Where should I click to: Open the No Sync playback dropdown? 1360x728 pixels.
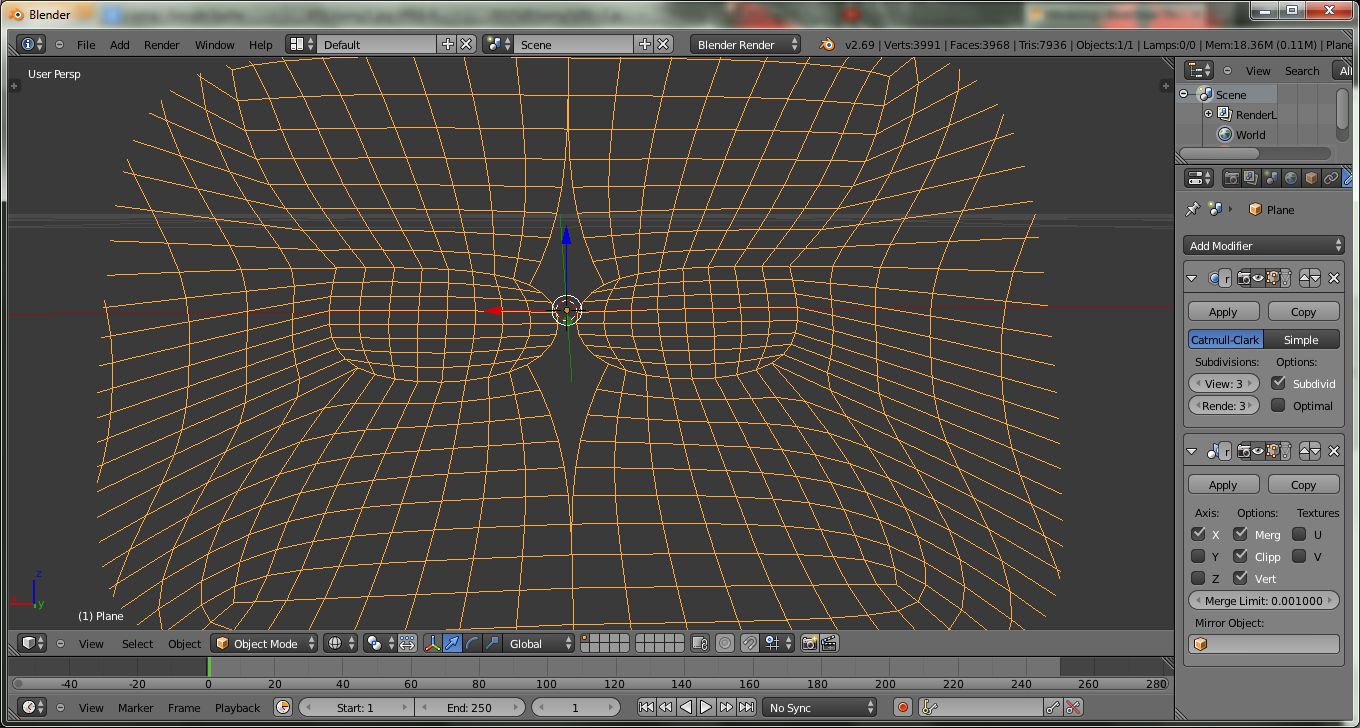pos(820,708)
